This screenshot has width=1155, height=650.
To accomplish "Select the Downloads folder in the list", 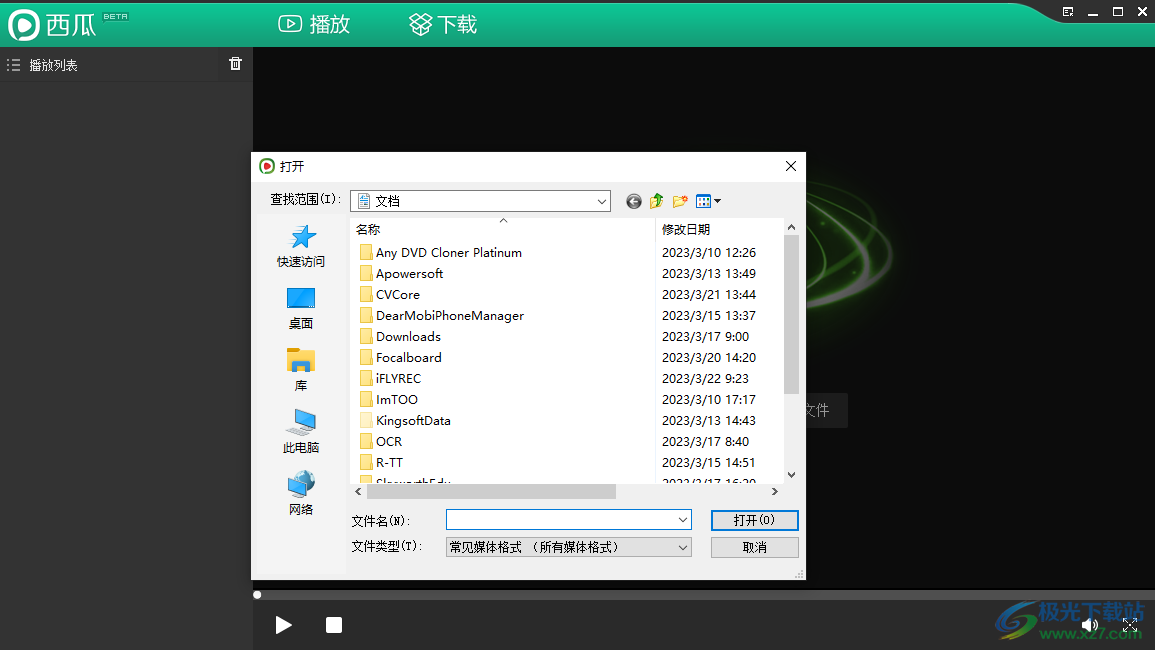I will (408, 336).
